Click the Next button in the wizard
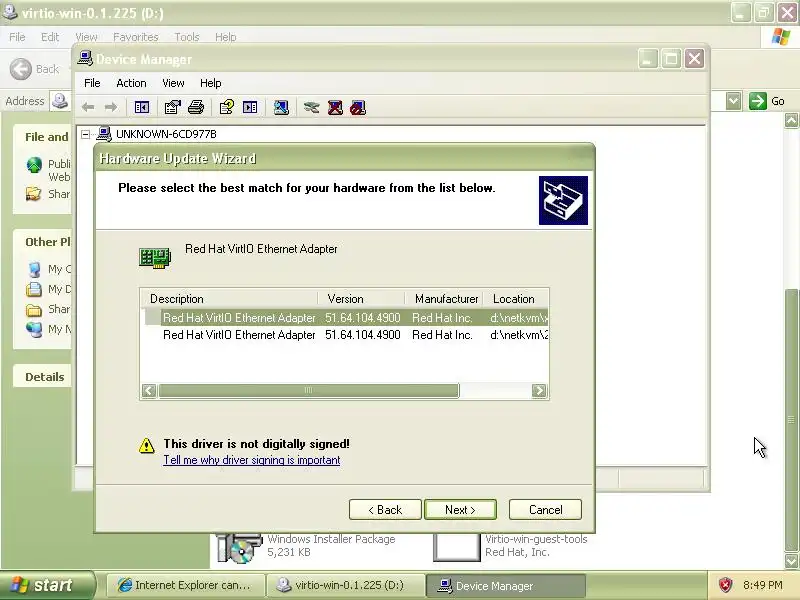Screen dimensions: 800x600 [x=460, y=510]
